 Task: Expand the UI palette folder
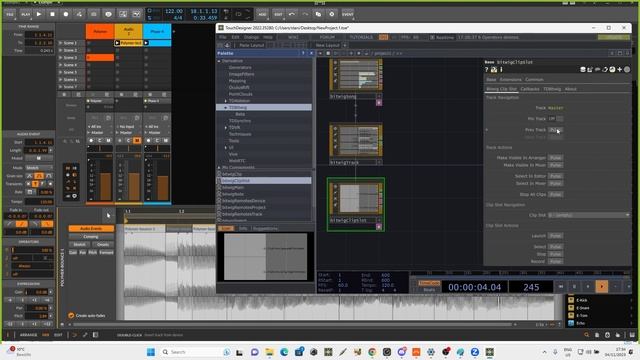226,147
